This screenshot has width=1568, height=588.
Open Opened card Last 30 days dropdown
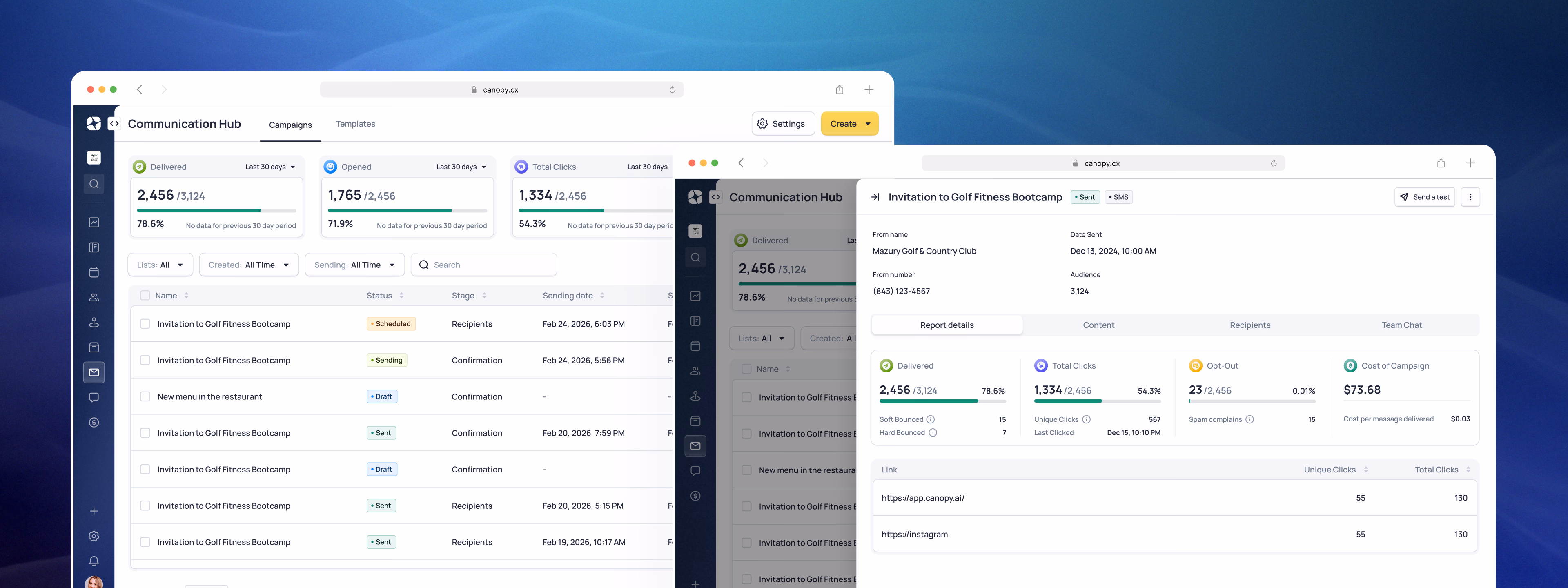pyautogui.click(x=461, y=167)
